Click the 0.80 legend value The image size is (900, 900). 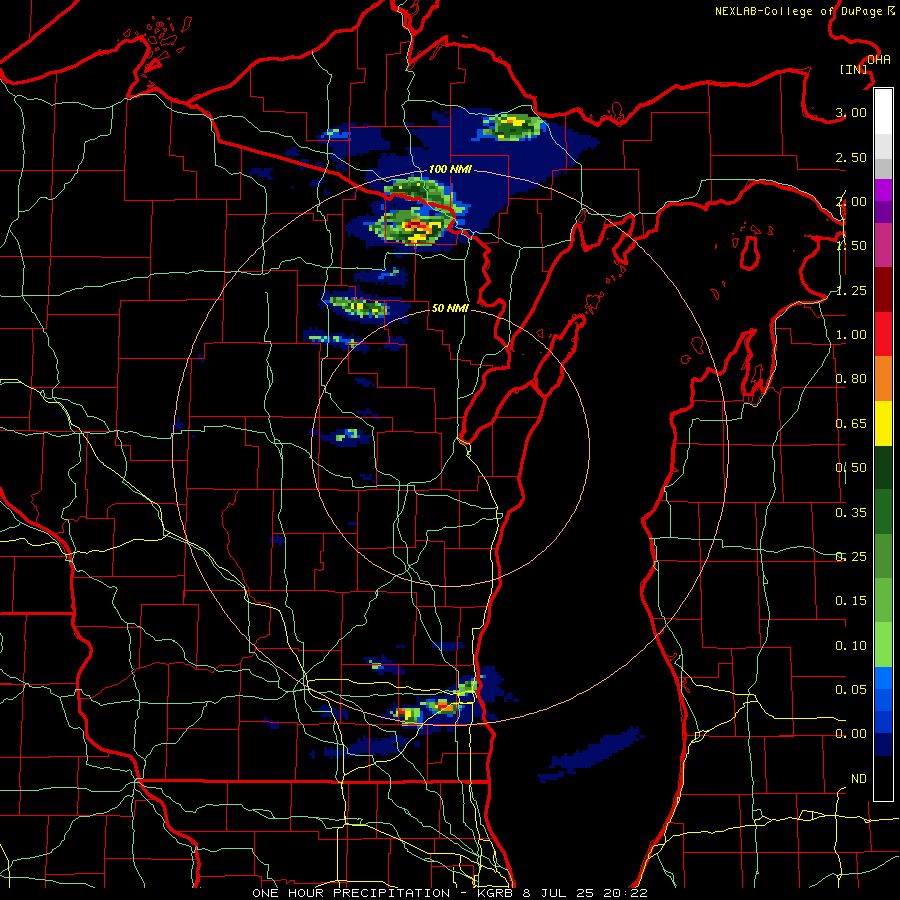(x=851, y=379)
